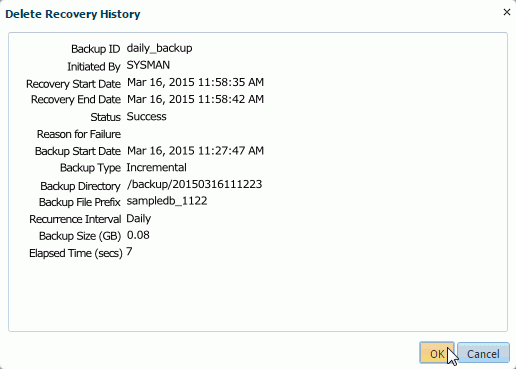
Task: Select the 11:27:47 AM backup start timestamp
Action: pyautogui.click(x=195, y=151)
